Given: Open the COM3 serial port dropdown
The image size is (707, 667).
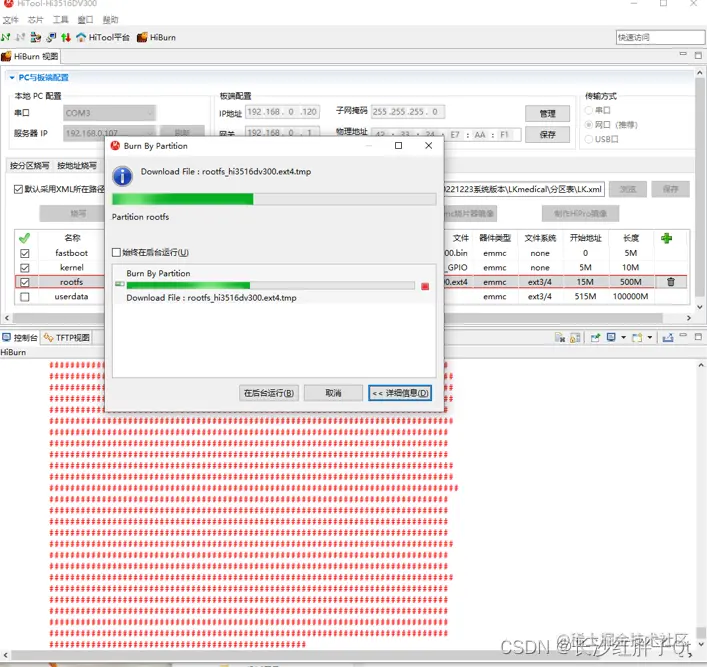Looking at the screenshot, I should pyautogui.click(x=110, y=113).
